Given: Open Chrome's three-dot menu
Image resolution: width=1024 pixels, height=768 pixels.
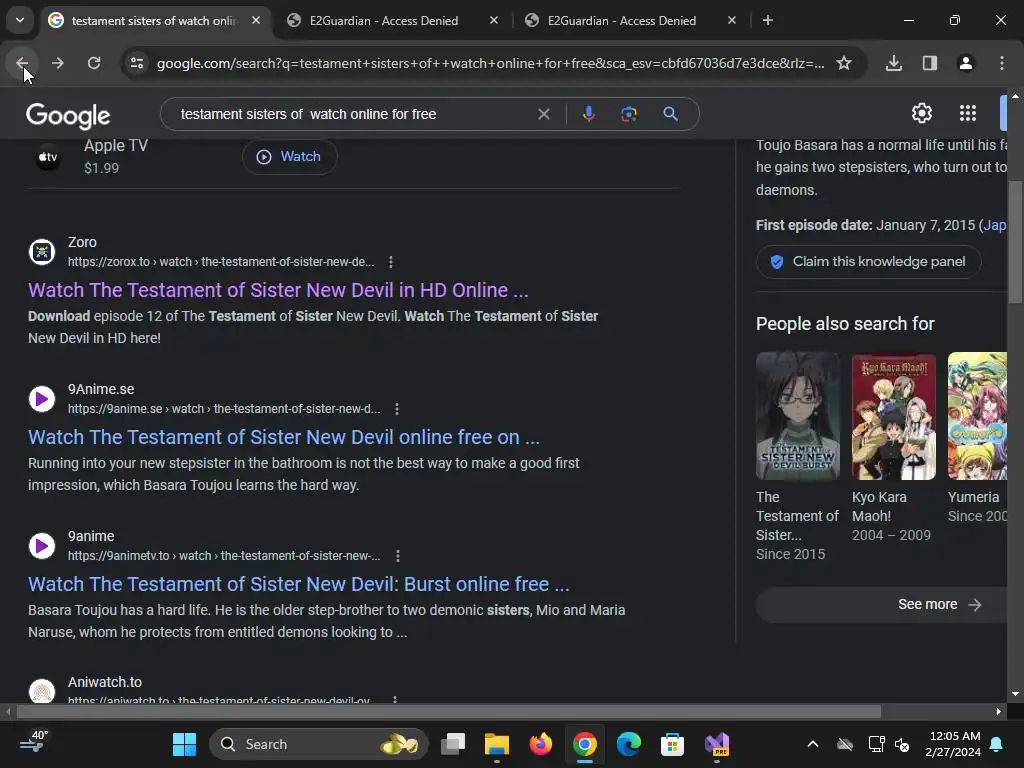Looking at the screenshot, I should click(x=1002, y=63).
